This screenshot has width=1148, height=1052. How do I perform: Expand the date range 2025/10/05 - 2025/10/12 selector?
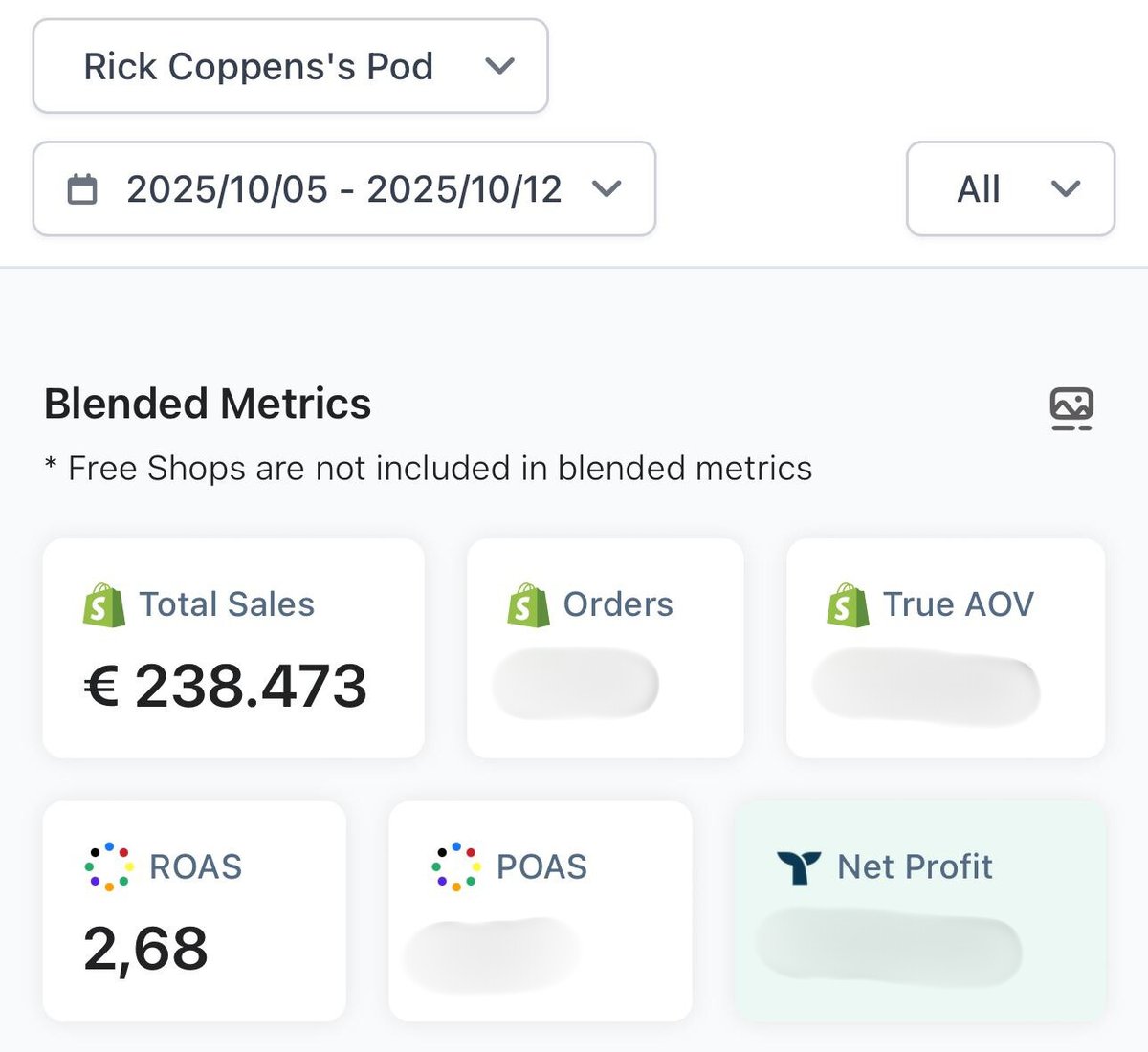[343, 189]
